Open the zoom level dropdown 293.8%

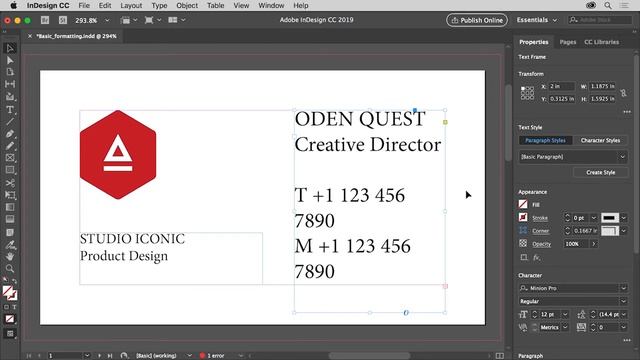(107, 20)
